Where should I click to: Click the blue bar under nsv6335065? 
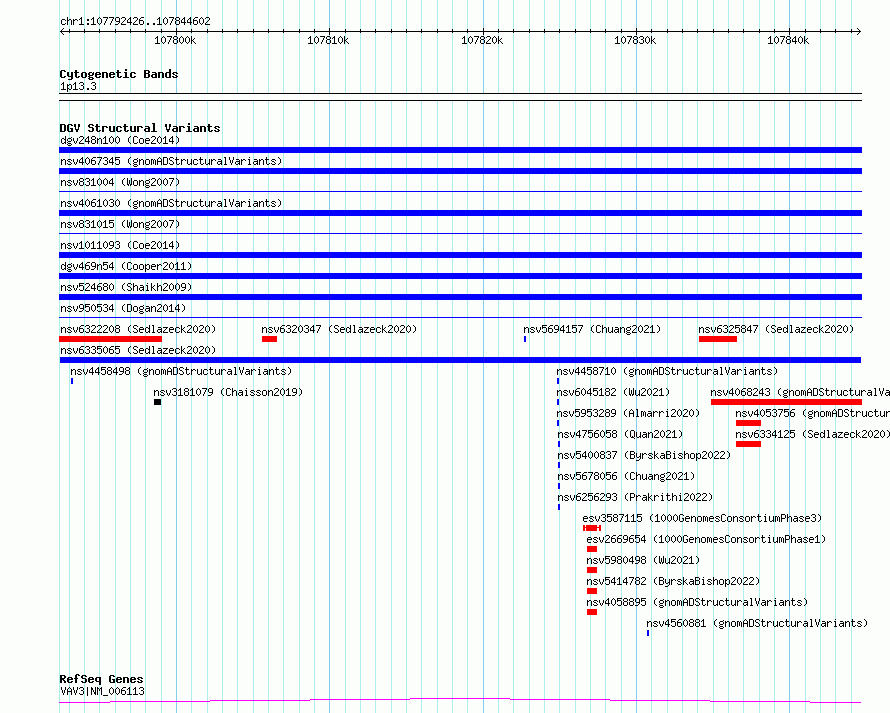(x=460, y=360)
